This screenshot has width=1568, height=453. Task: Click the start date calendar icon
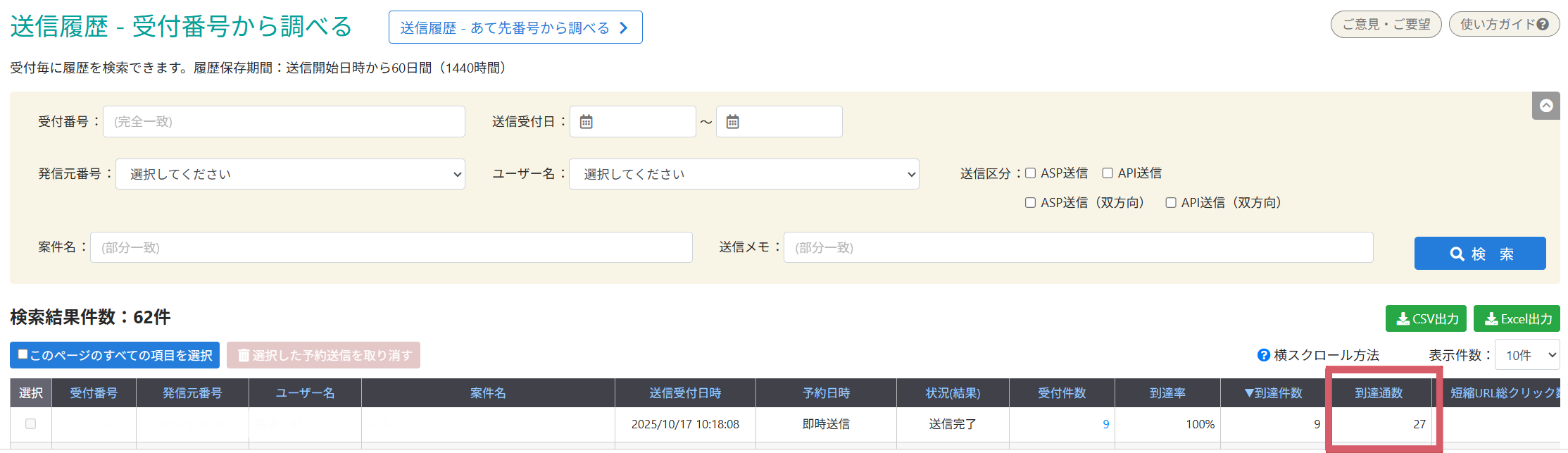(586, 122)
